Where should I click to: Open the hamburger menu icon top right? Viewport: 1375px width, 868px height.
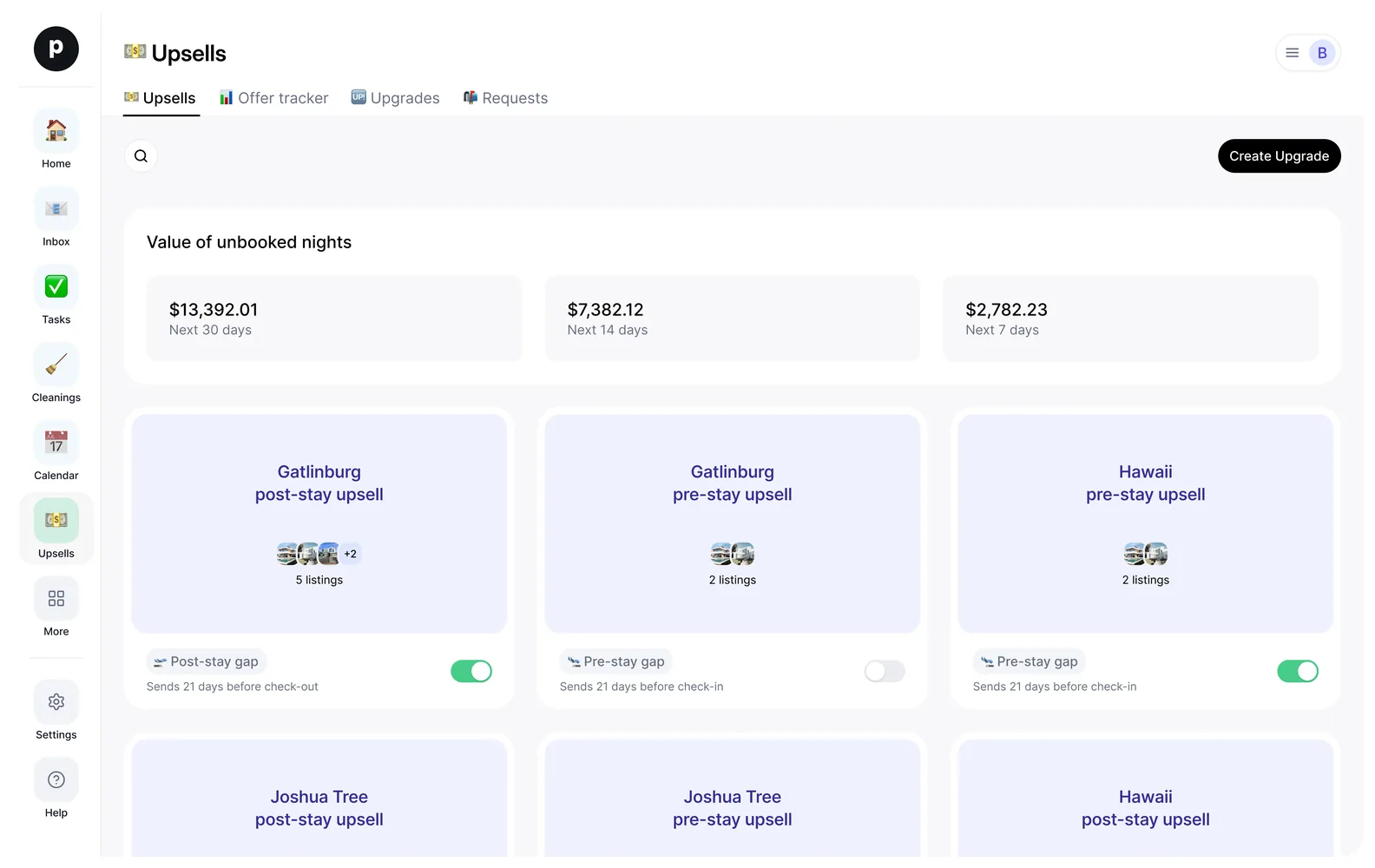[1292, 53]
